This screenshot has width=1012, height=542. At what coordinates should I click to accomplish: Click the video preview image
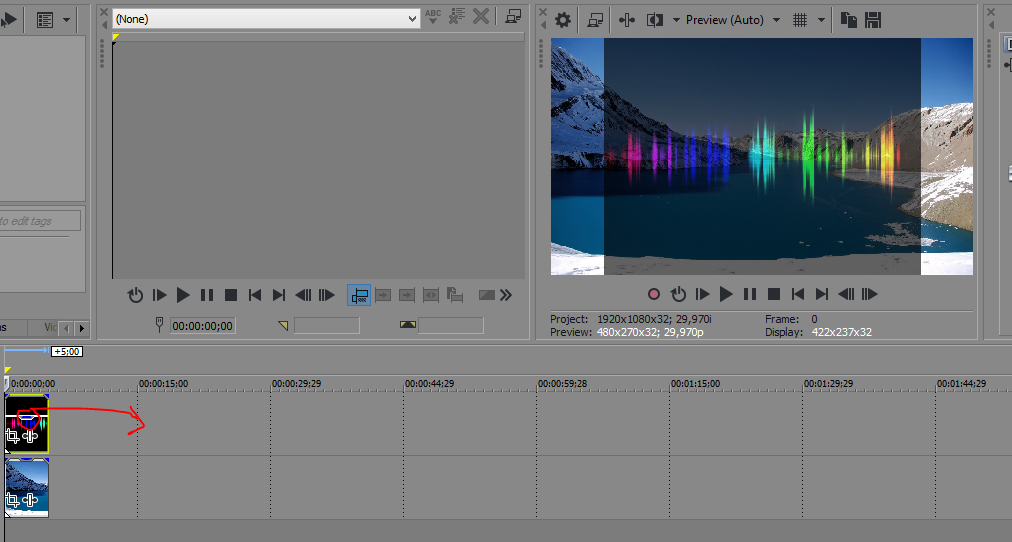[762, 156]
